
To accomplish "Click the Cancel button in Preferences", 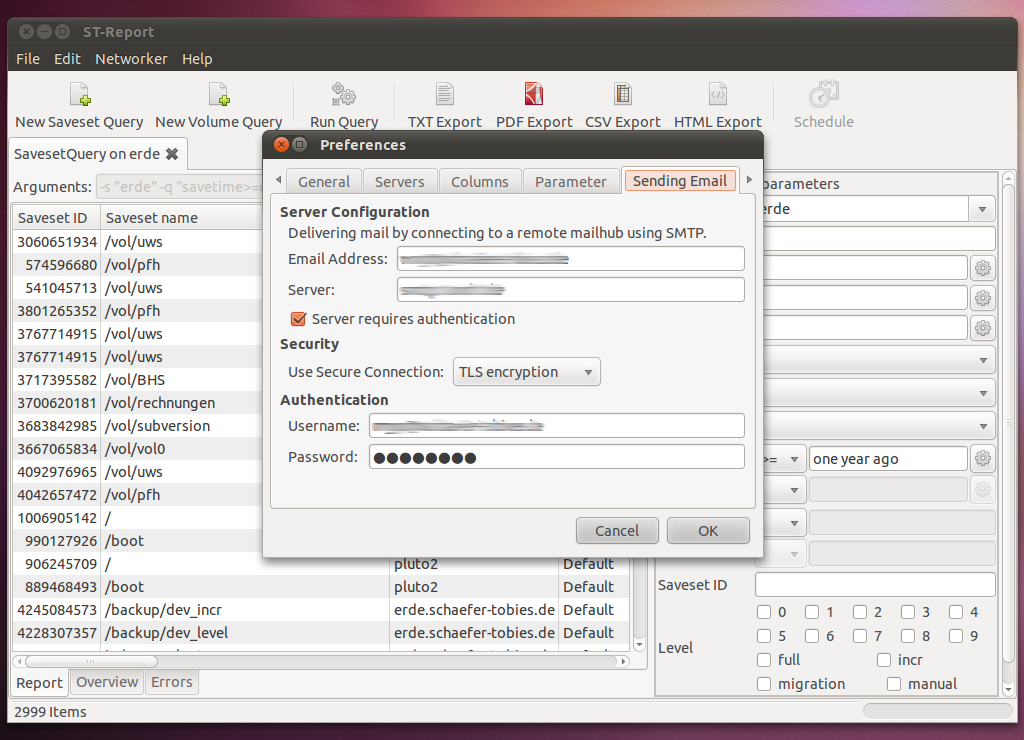I will click(x=617, y=530).
